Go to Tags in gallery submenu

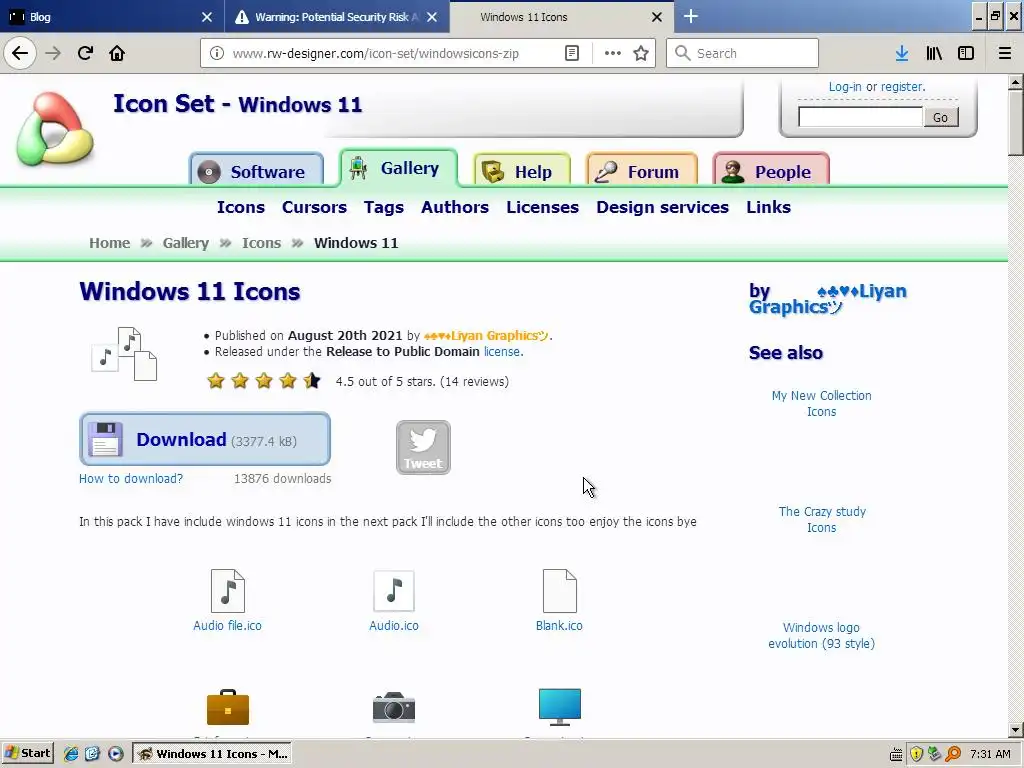click(x=383, y=207)
